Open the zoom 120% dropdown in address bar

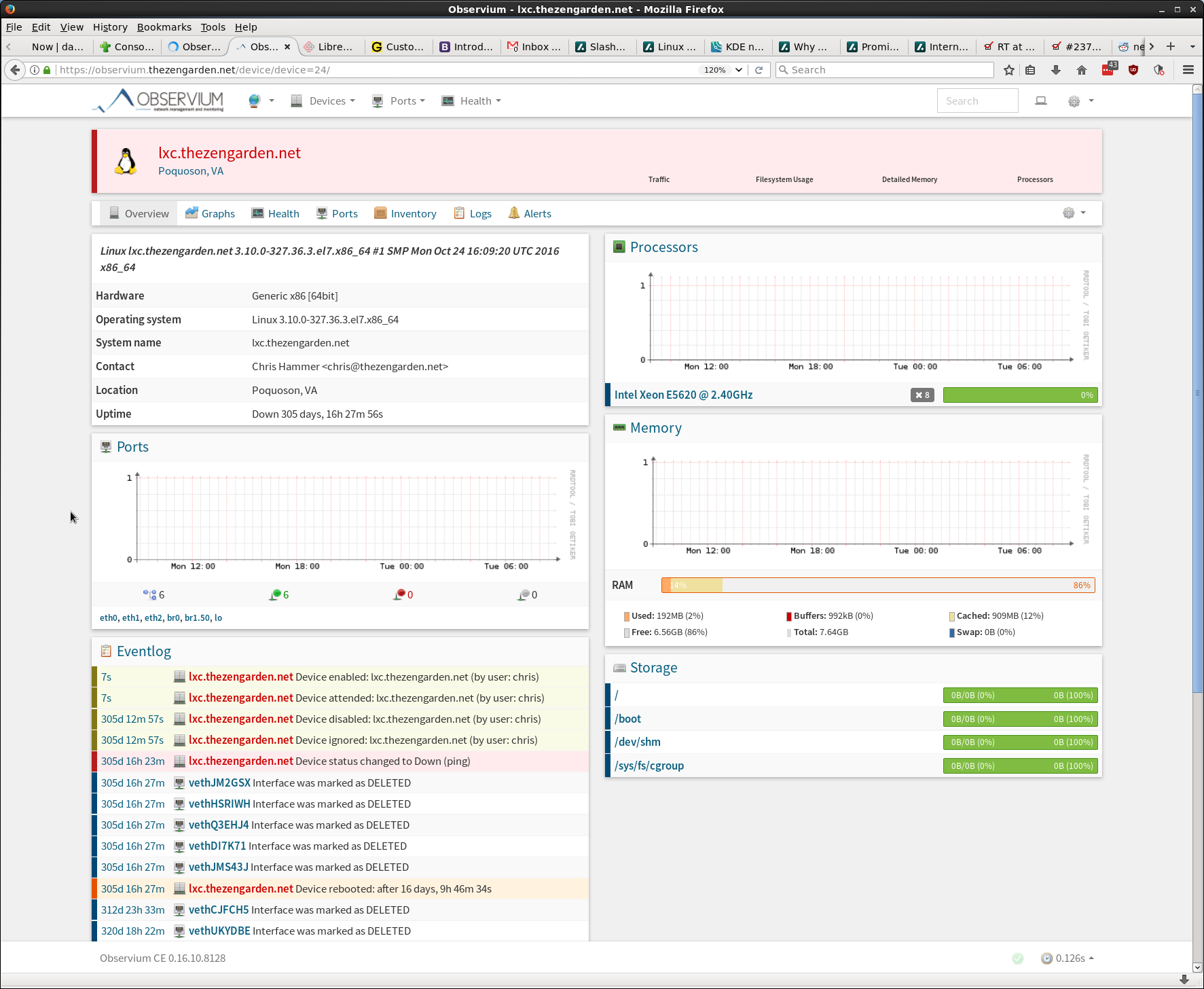pyautogui.click(x=738, y=70)
